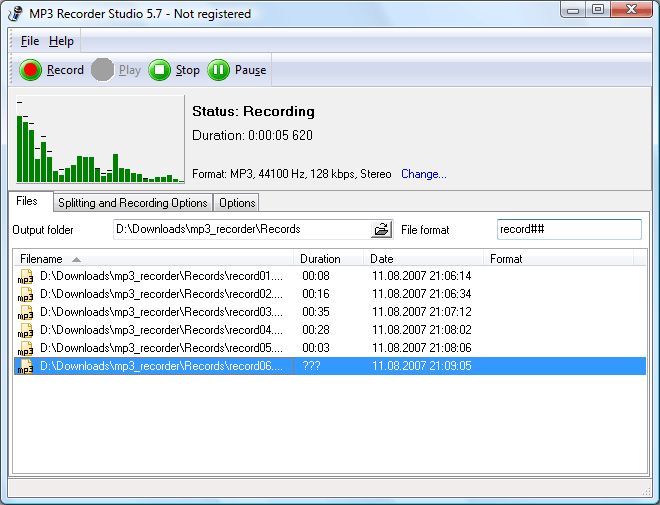Click the Format column header

point(559,259)
